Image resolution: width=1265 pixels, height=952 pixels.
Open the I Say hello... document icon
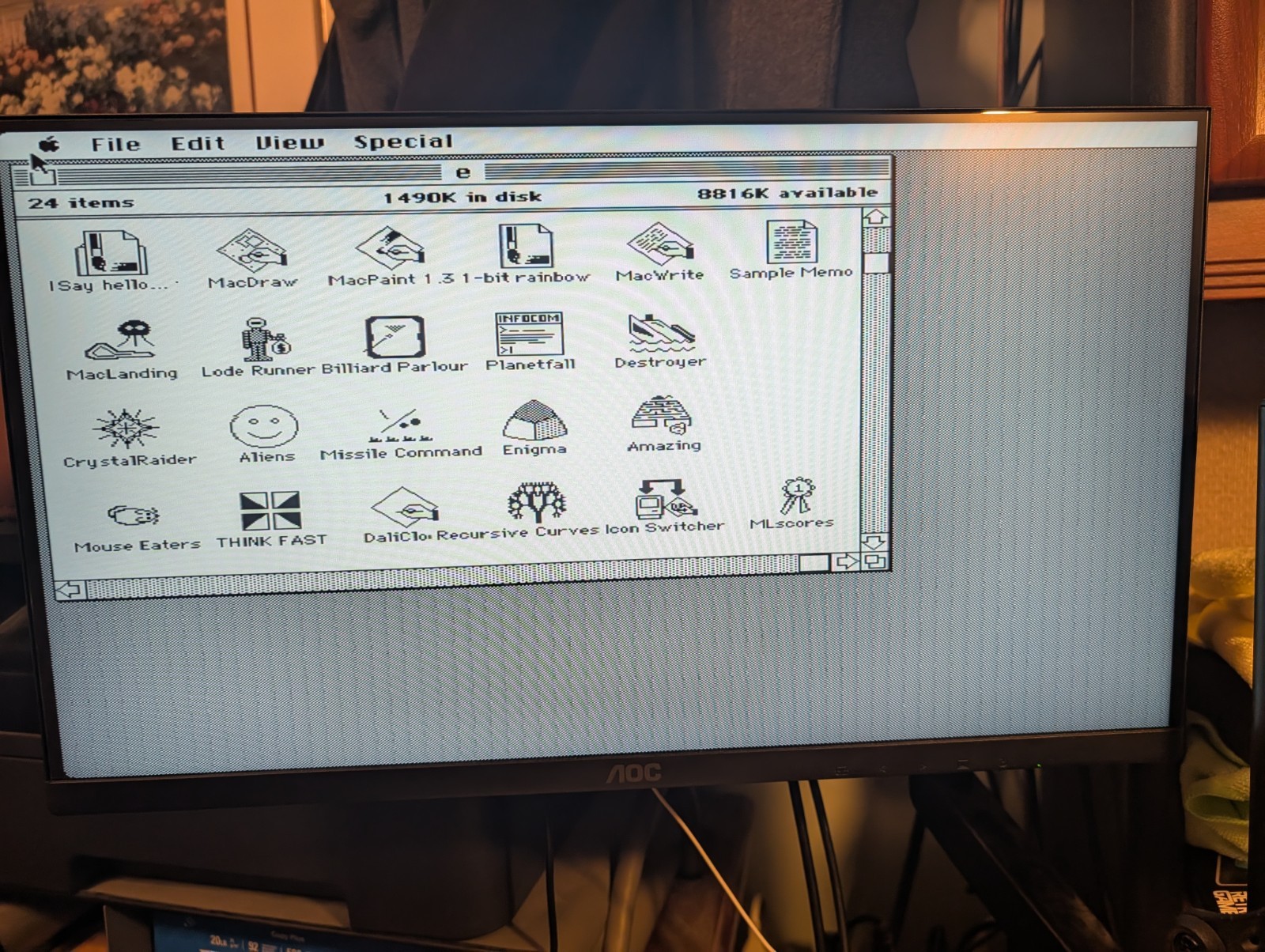[111, 253]
